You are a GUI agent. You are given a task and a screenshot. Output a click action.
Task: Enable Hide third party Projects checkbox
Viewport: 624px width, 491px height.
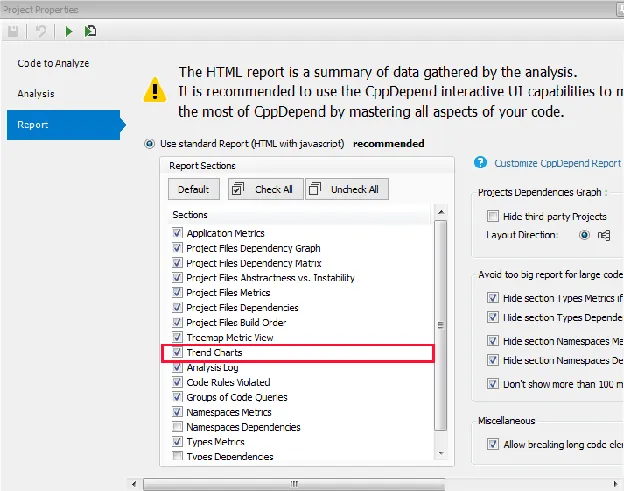[x=493, y=216]
